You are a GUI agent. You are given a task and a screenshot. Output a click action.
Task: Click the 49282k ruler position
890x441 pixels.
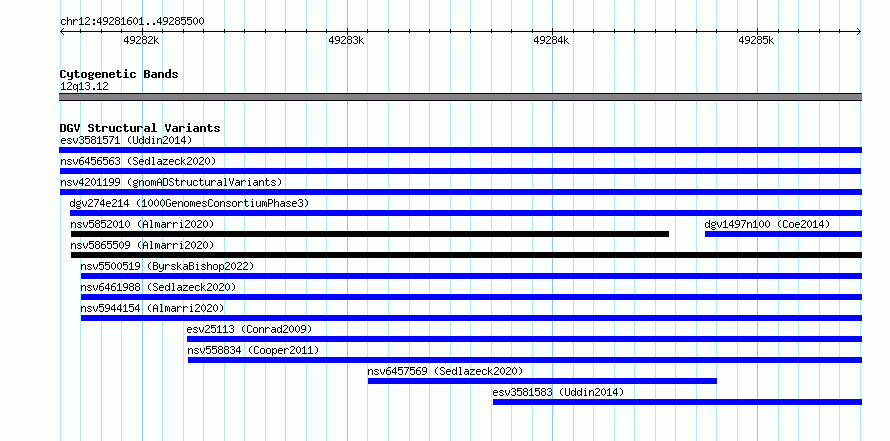tap(141, 40)
